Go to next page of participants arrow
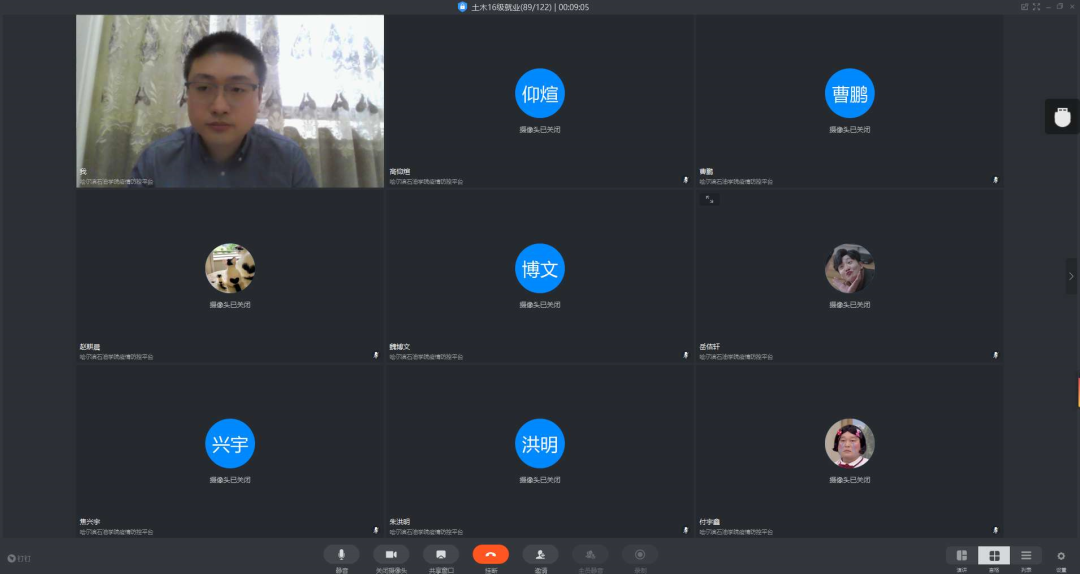Viewport: 1080px width, 574px height. (1071, 276)
